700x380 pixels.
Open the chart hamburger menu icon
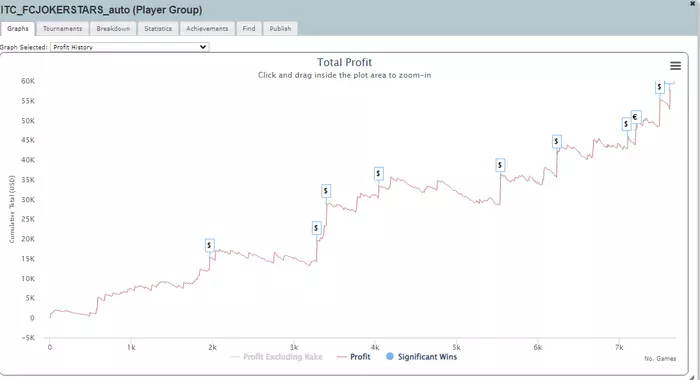click(675, 66)
